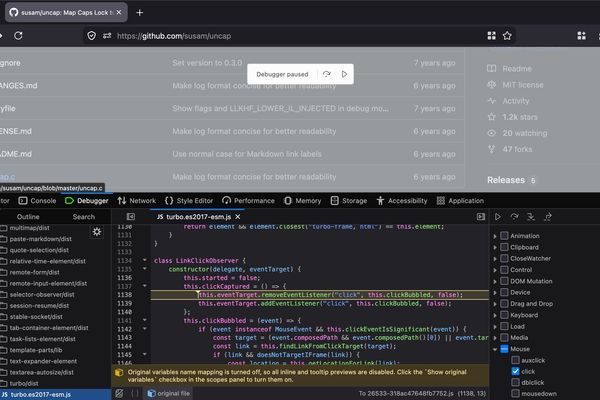This screenshot has height=400, width=600.
Task: Click the original file button
Action: [169, 393]
